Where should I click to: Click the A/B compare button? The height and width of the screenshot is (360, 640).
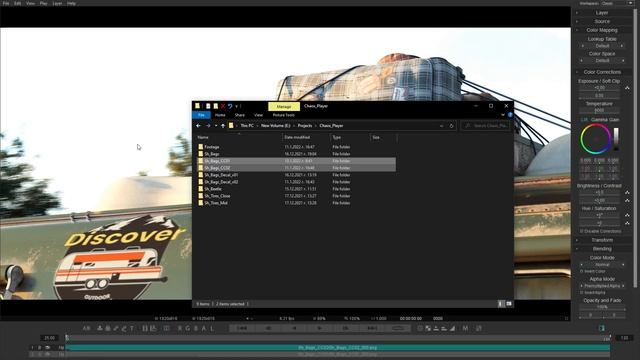pos(87,328)
